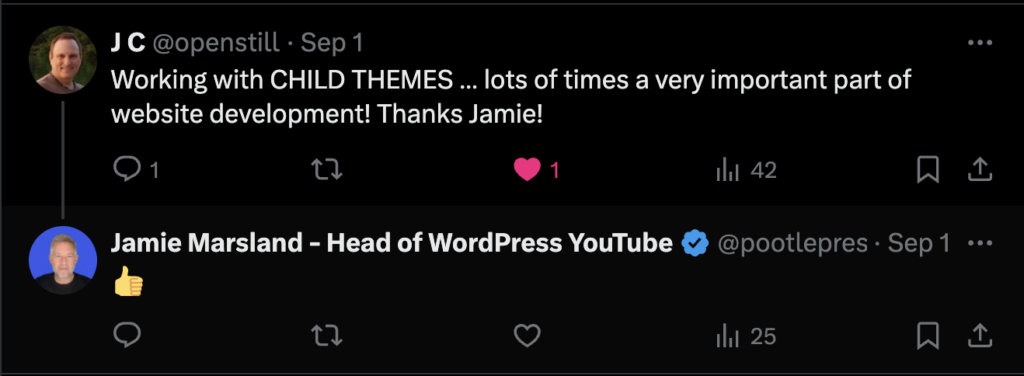Open more options on Jamie's reply
Image resolution: width=1024 pixels, height=376 pixels.
coord(980,243)
